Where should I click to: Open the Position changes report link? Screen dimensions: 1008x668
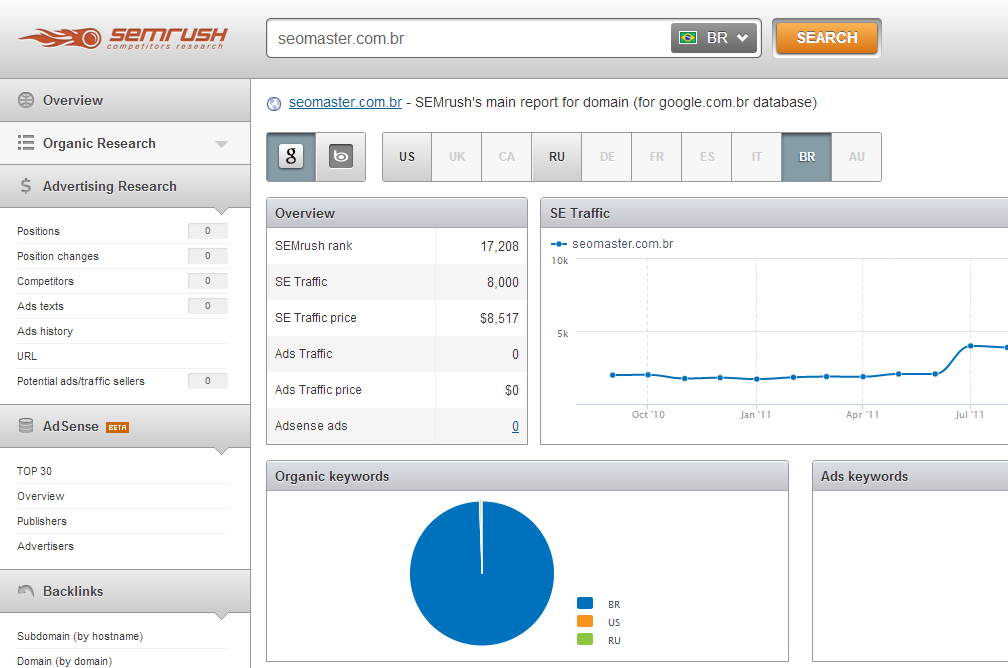pos(58,257)
